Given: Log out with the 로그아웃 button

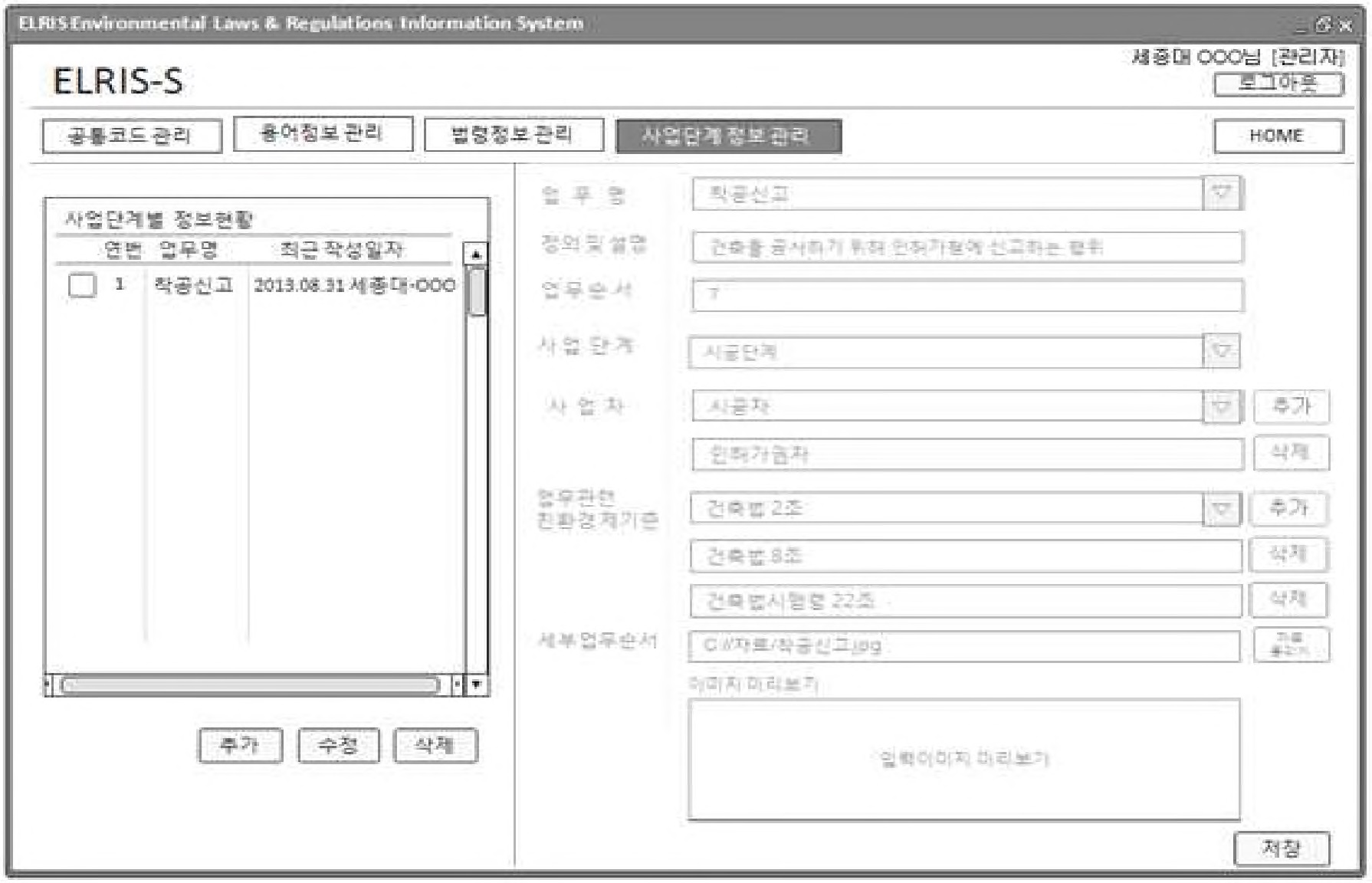Looking at the screenshot, I should coord(1278,84).
